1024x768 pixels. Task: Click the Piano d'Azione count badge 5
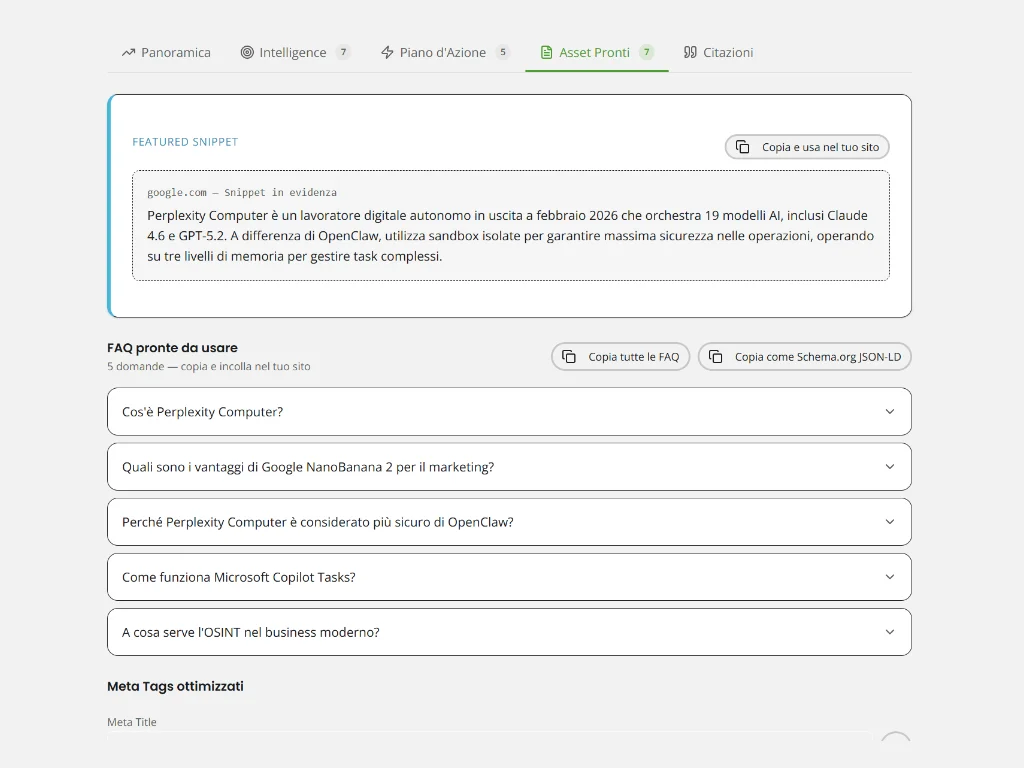503,52
